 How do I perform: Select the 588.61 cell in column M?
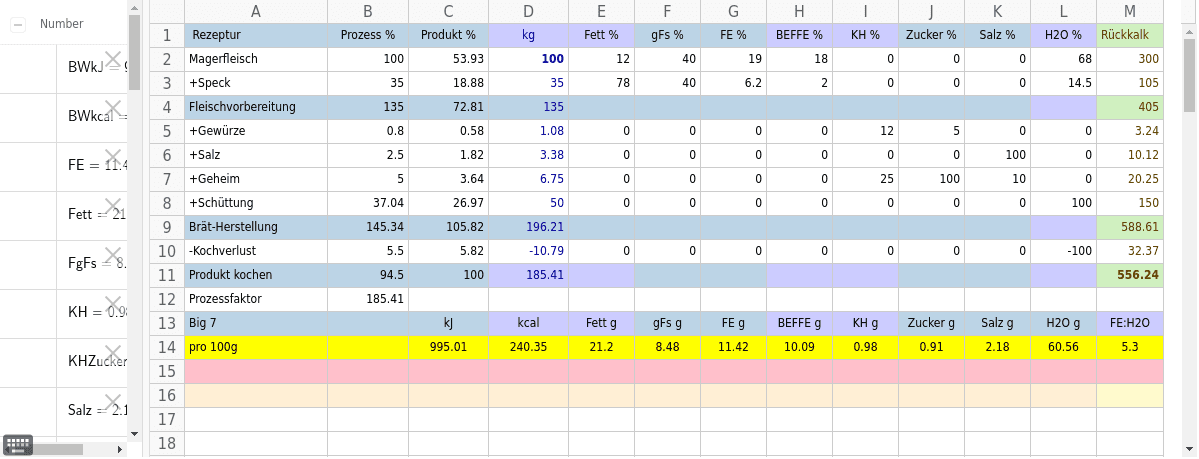coord(1129,227)
